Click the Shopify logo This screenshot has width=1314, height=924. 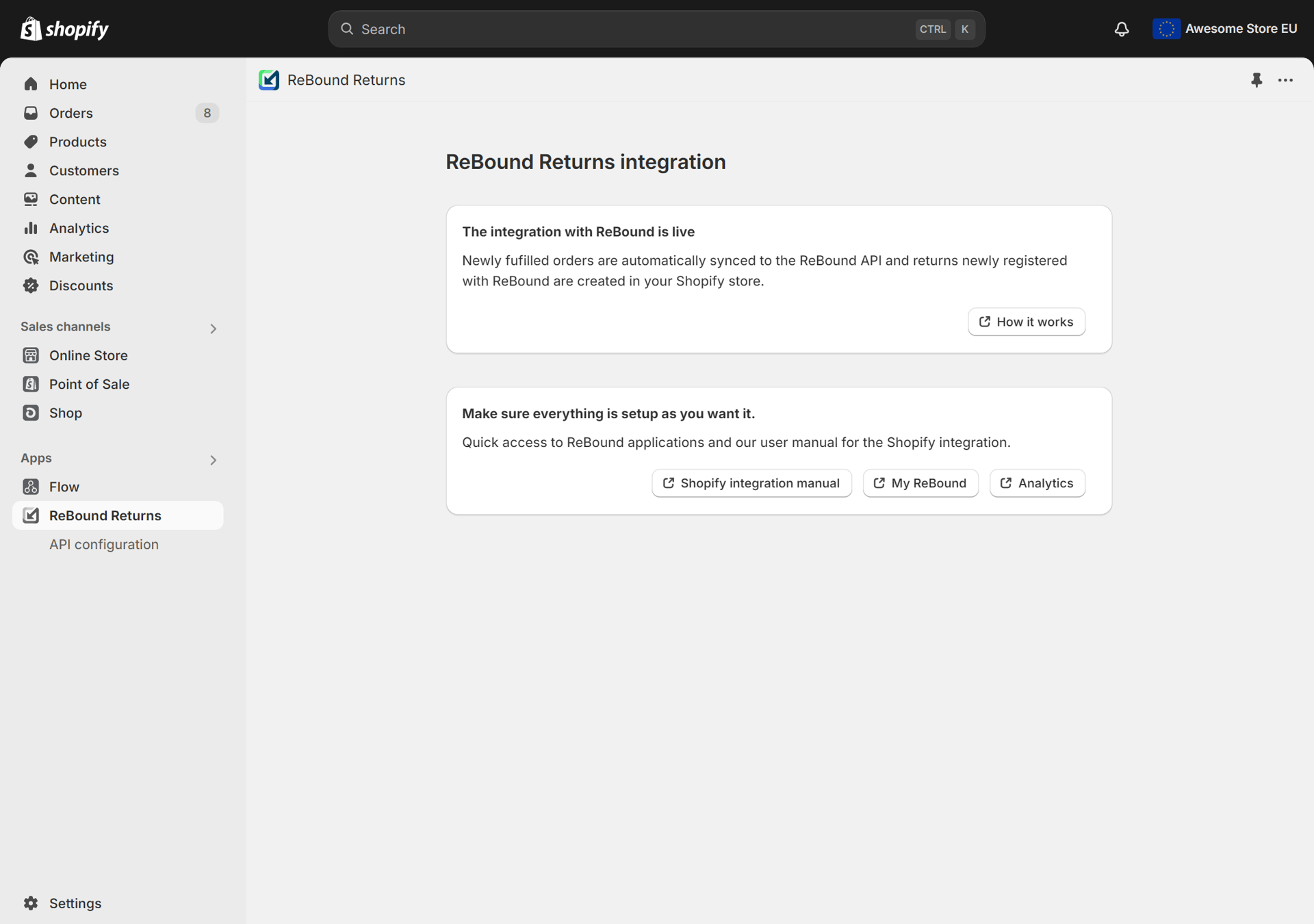(65, 29)
